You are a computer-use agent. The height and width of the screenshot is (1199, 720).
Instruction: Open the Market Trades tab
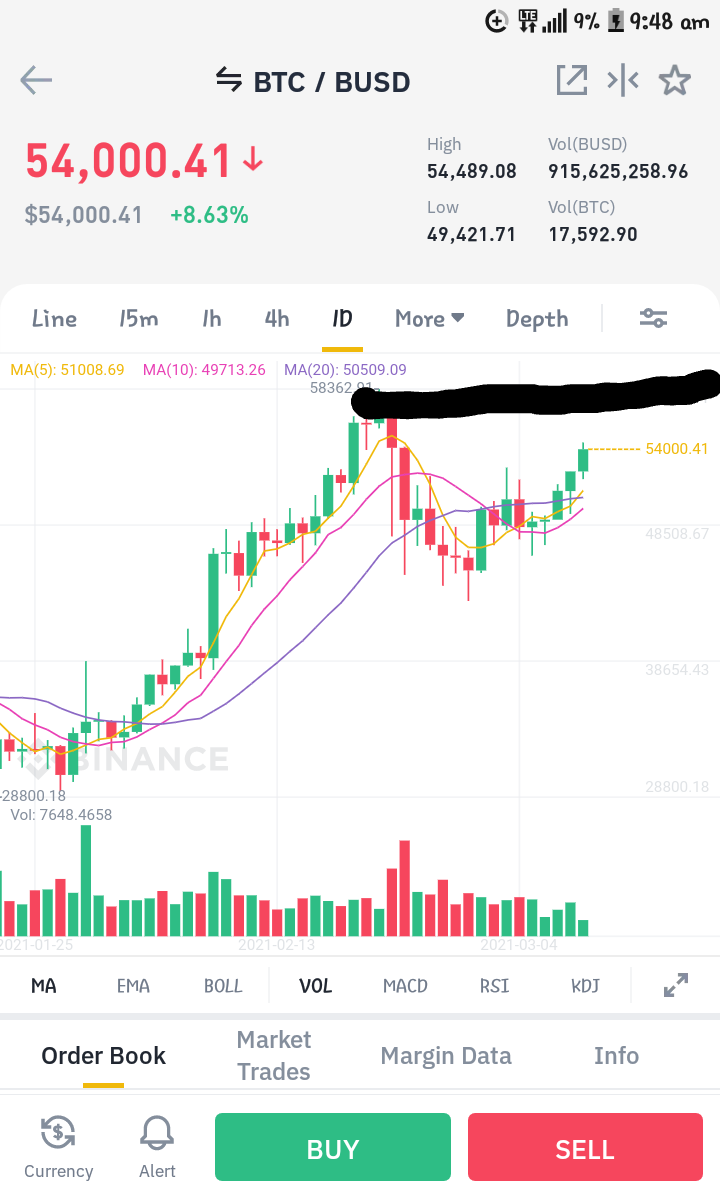(x=274, y=1055)
